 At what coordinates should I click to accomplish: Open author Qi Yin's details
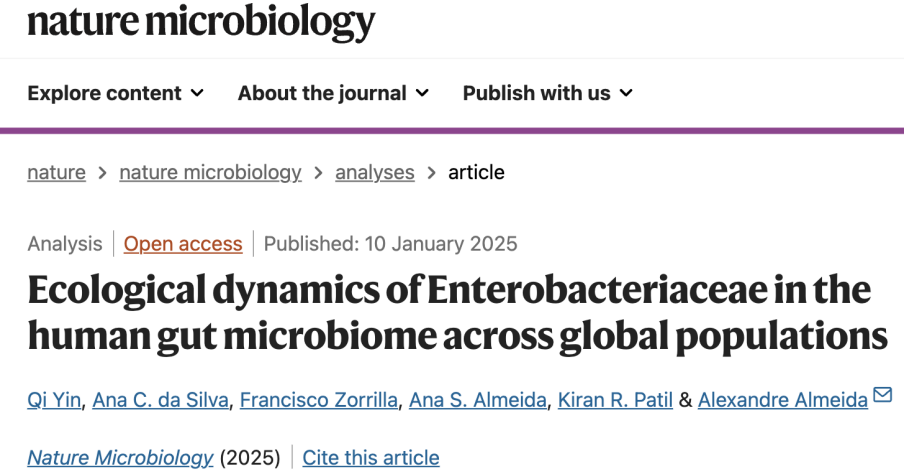coord(51,400)
